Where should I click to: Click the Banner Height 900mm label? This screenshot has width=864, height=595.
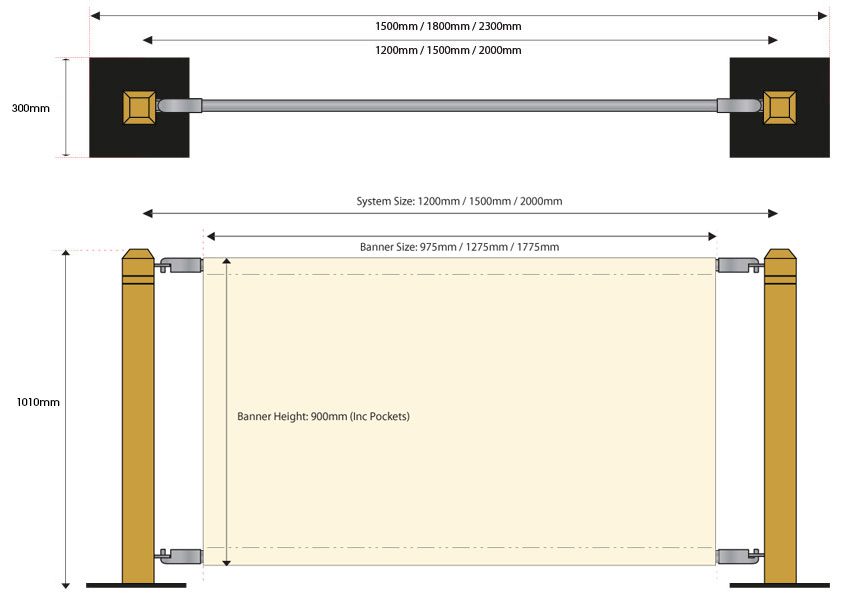[323, 416]
